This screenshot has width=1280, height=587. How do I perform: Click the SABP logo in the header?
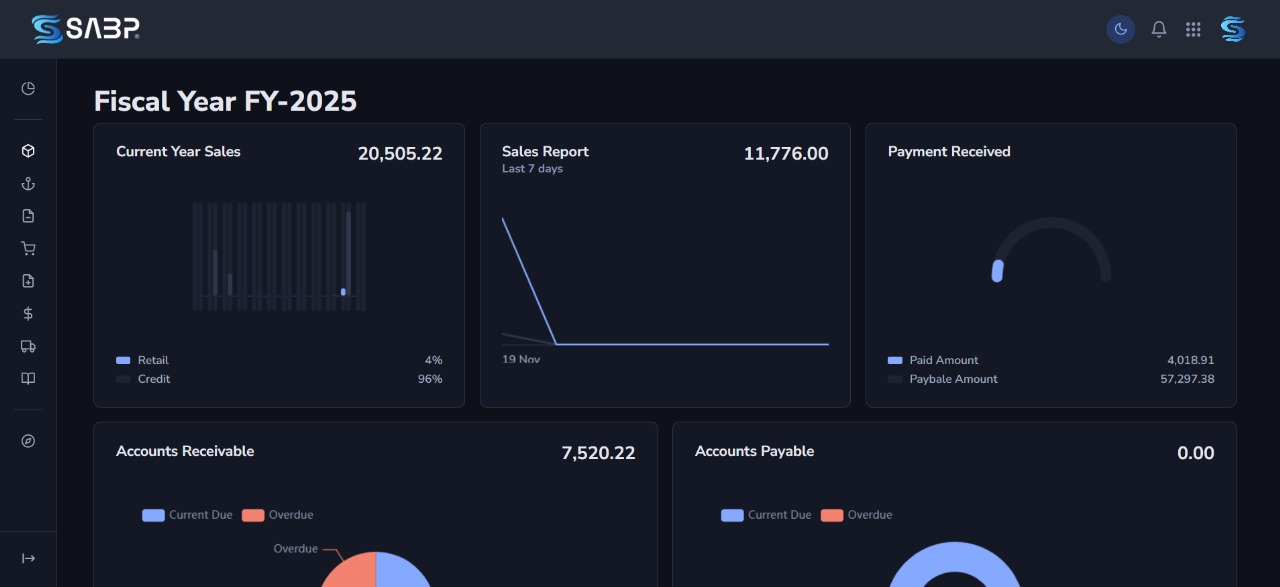tap(85, 29)
